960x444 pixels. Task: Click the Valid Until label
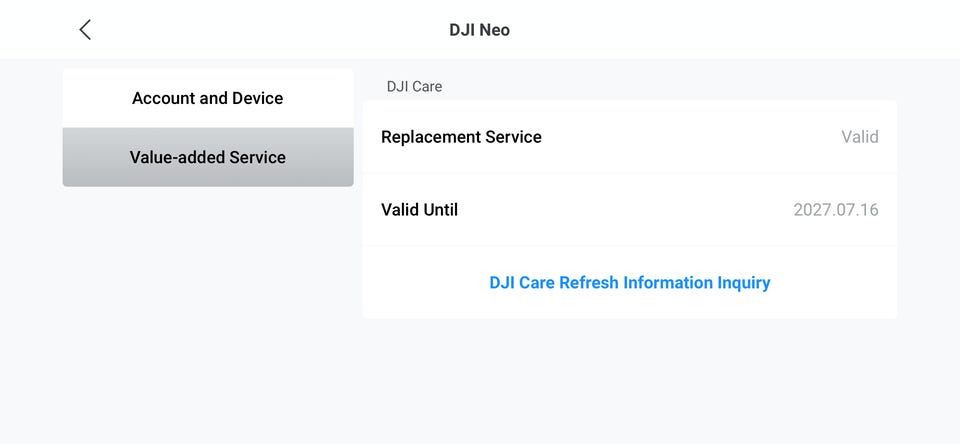419,210
